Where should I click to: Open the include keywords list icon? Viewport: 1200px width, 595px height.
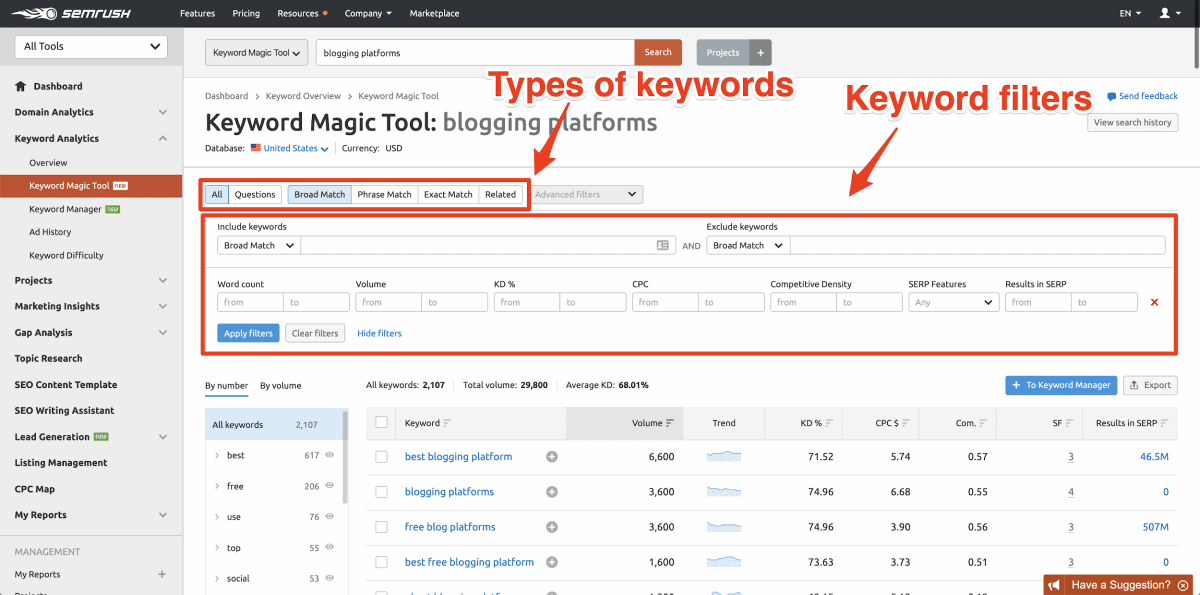(663, 245)
